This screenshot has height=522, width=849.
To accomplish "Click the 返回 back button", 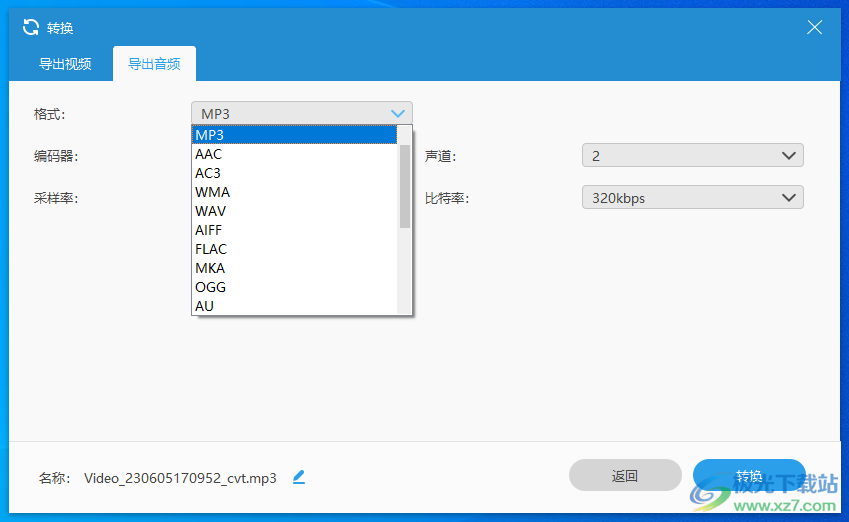I will tap(625, 475).
